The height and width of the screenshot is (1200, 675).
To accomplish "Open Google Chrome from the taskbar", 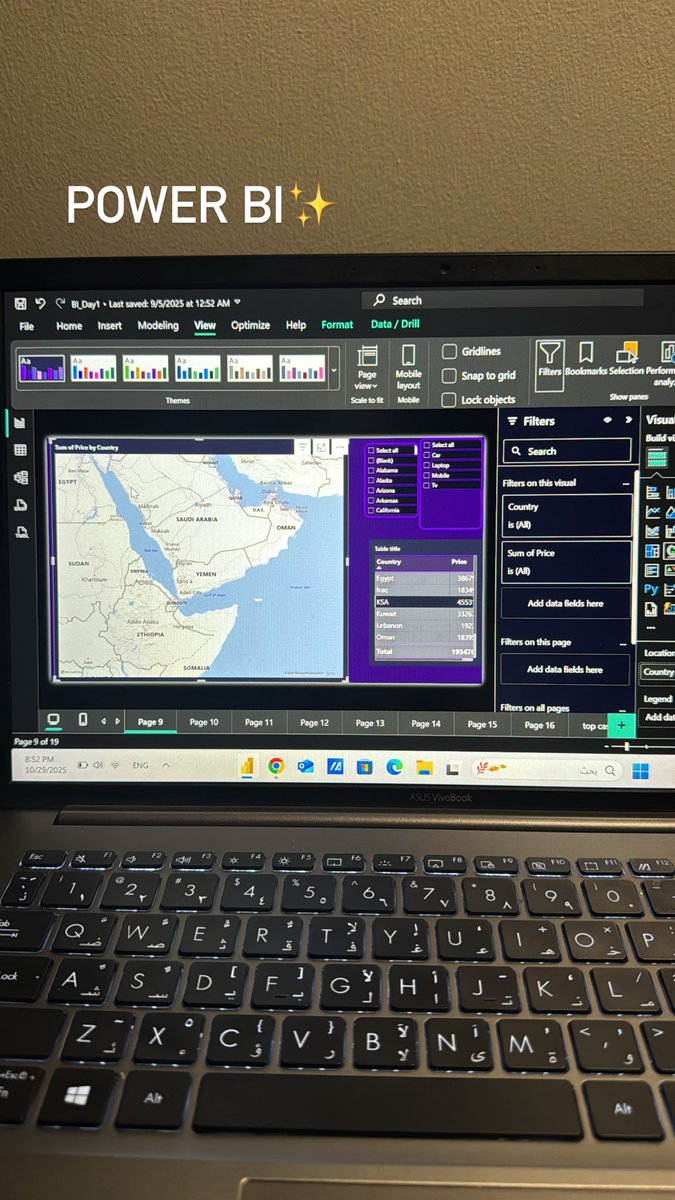I will [276, 767].
